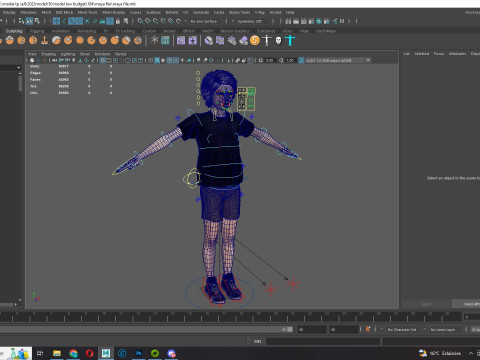Open the ACES color space viewport dropdown
Viewport: 480px width, 360px height.
pos(338,60)
